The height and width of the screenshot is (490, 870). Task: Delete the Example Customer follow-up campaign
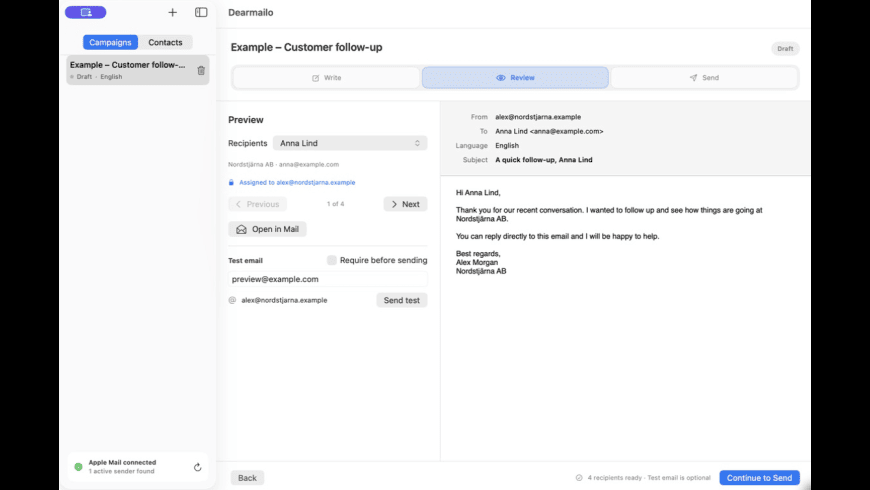pyautogui.click(x=201, y=70)
